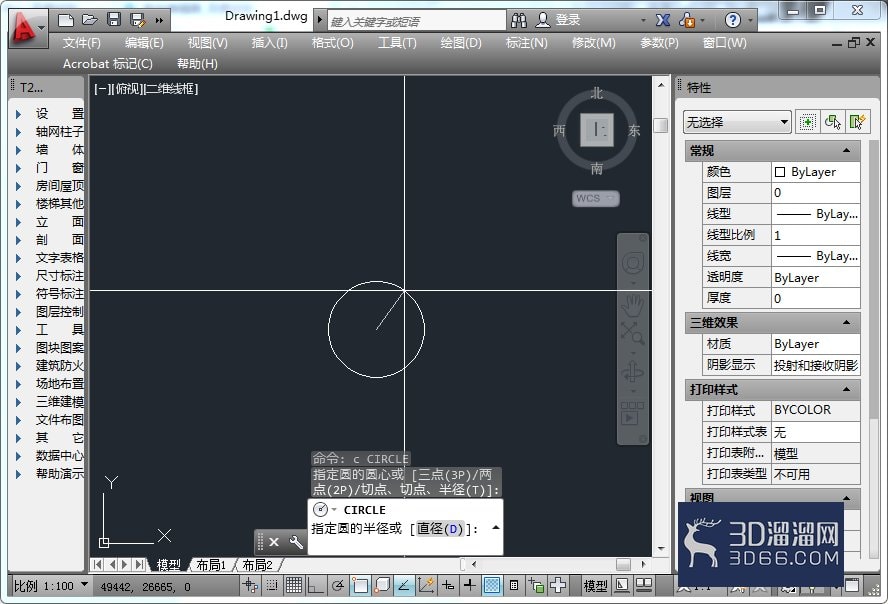Toggle object snap in status bar
This screenshot has width=888, height=604.
coord(360,585)
